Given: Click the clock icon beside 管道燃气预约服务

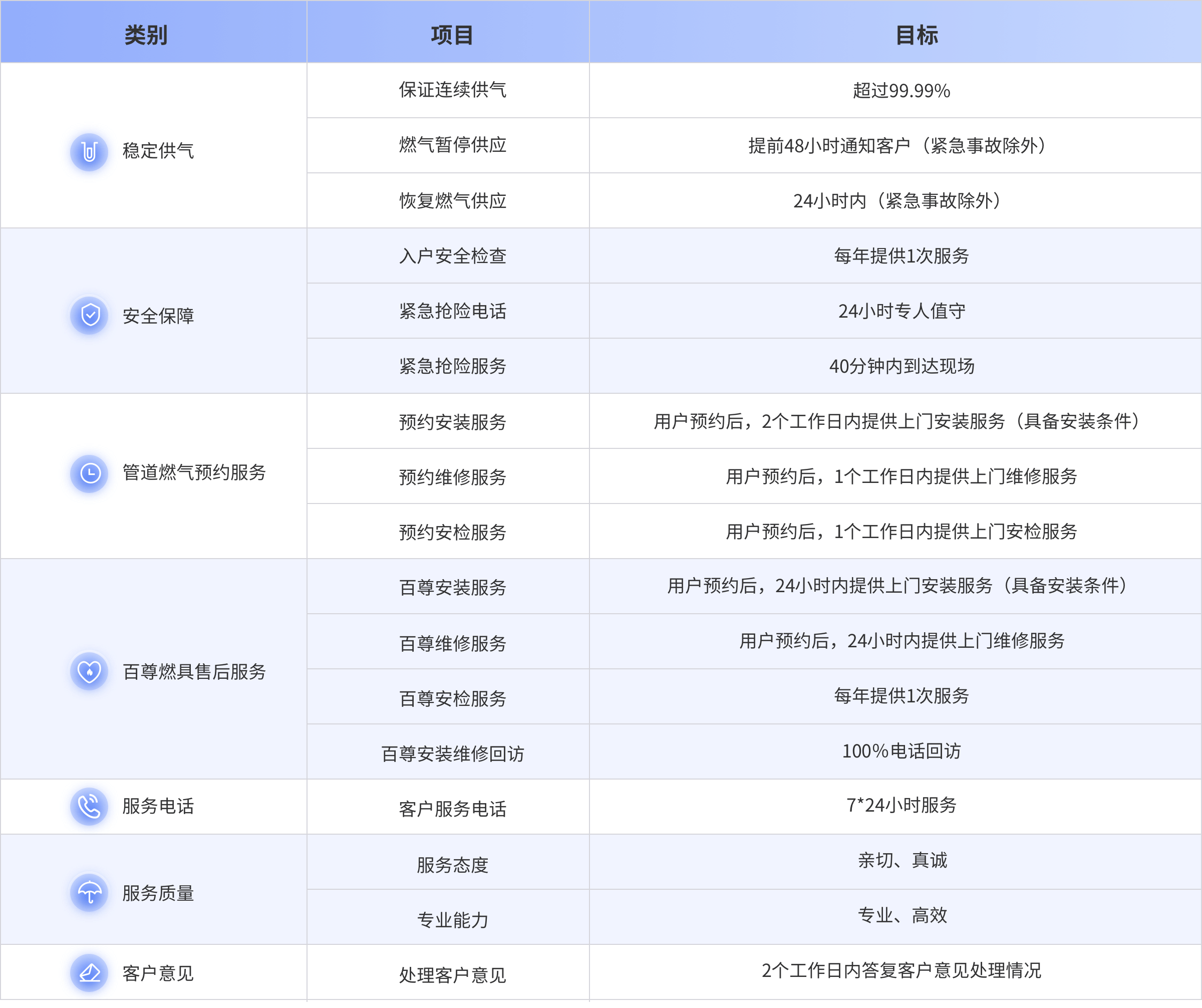Looking at the screenshot, I should [89, 474].
